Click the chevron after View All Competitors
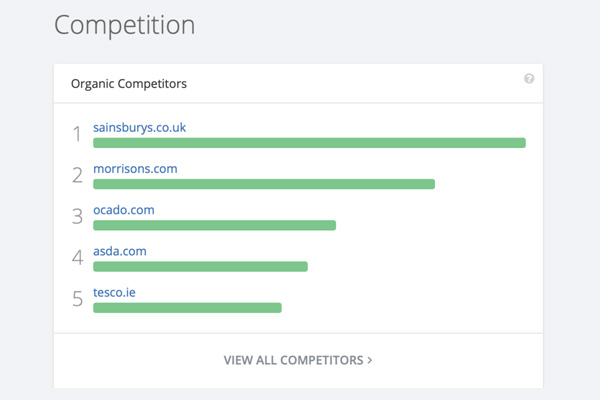 (x=370, y=360)
